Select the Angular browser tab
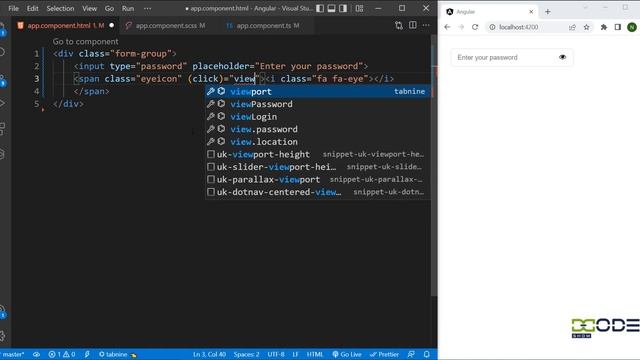640x360 pixels. coord(489,12)
